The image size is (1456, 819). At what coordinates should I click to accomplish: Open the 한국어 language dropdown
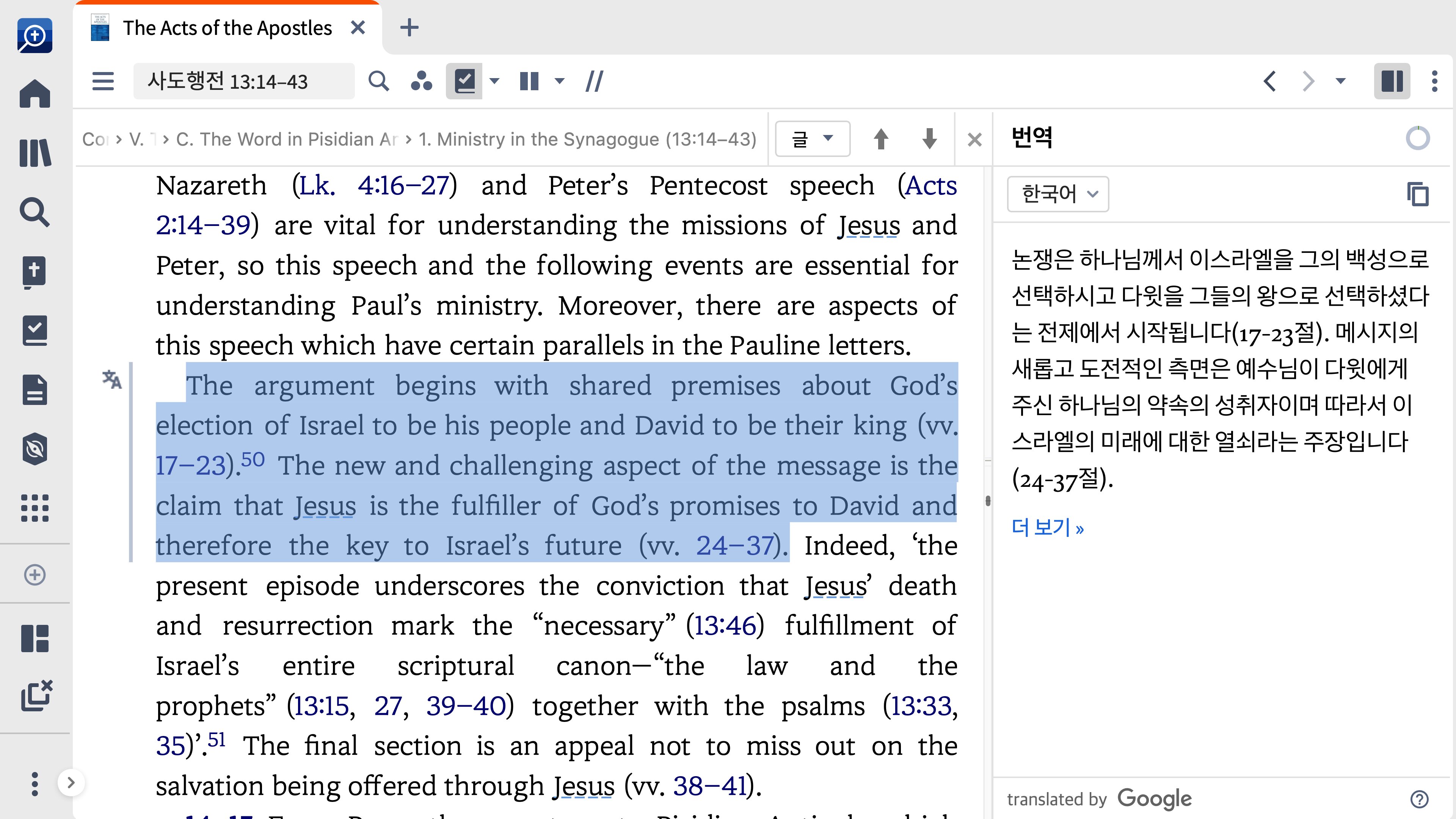pyautogui.click(x=1057, y=194)
